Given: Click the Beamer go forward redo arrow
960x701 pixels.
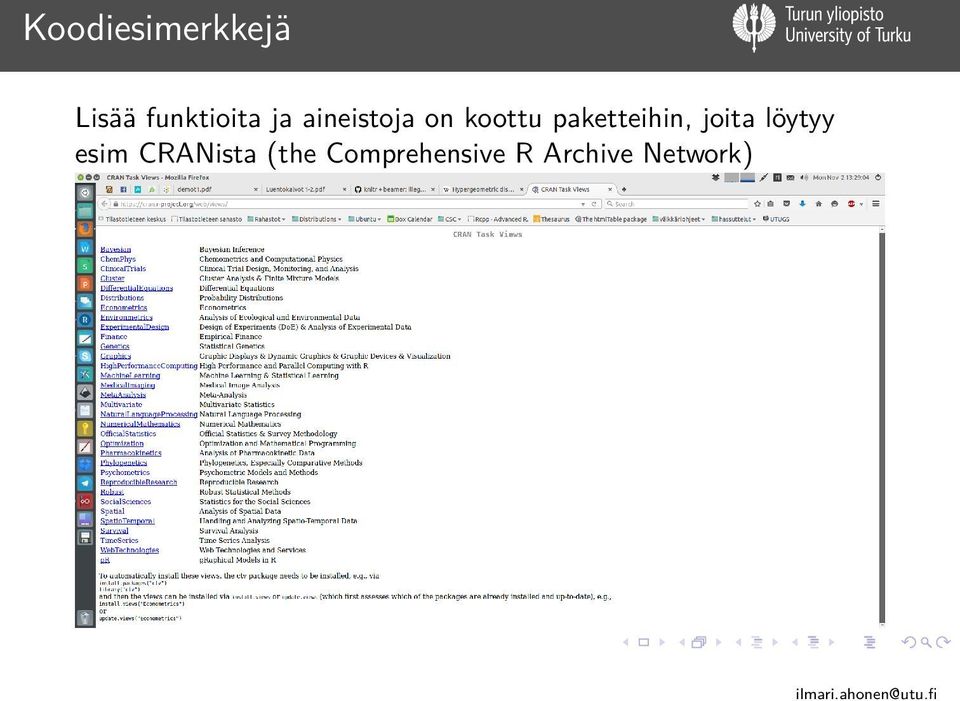Looking at the screenshot, I should pyautogui.click(x=943, y=642).
